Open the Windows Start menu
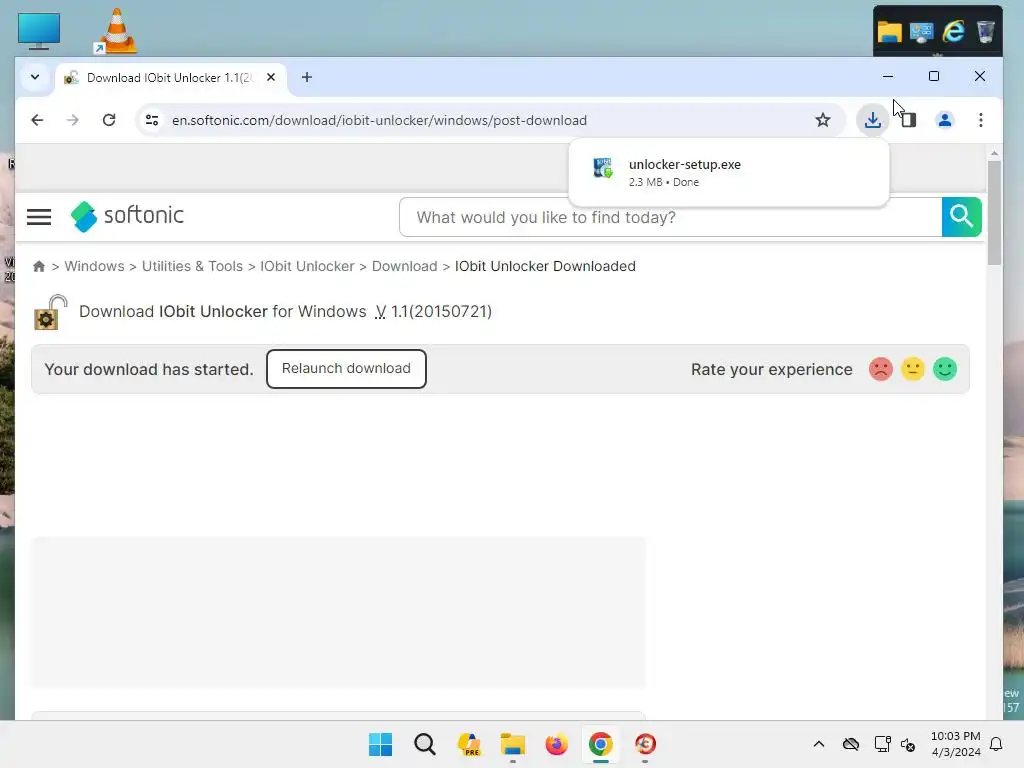 380,744
